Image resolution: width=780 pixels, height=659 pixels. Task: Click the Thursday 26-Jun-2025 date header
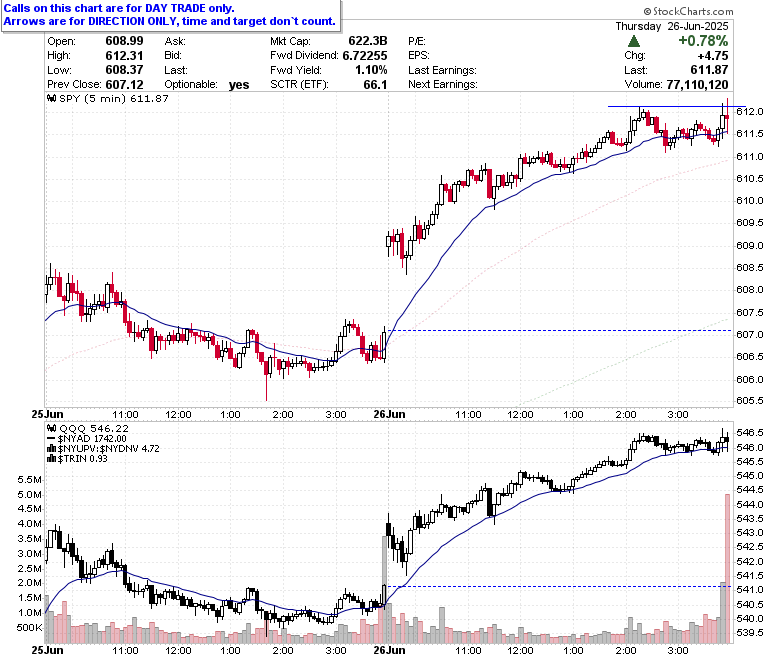coord(672,26)
